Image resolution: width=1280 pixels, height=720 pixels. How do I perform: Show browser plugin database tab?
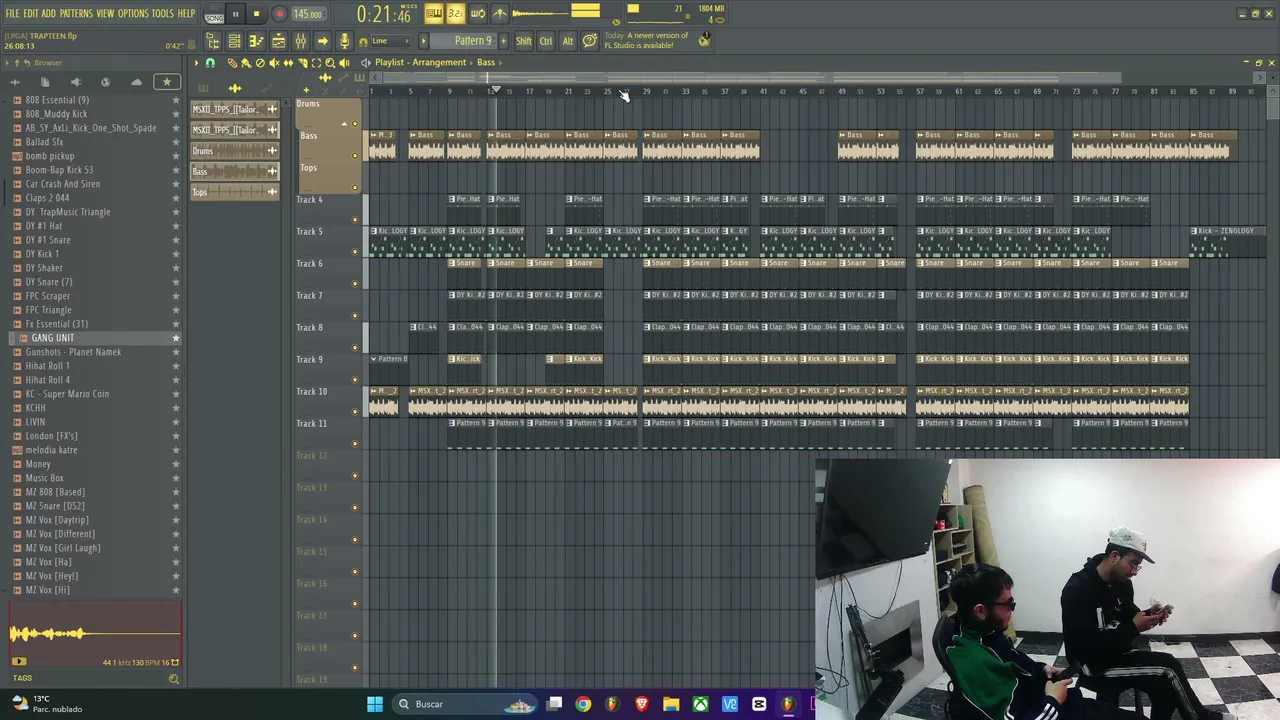coord(75,82)
